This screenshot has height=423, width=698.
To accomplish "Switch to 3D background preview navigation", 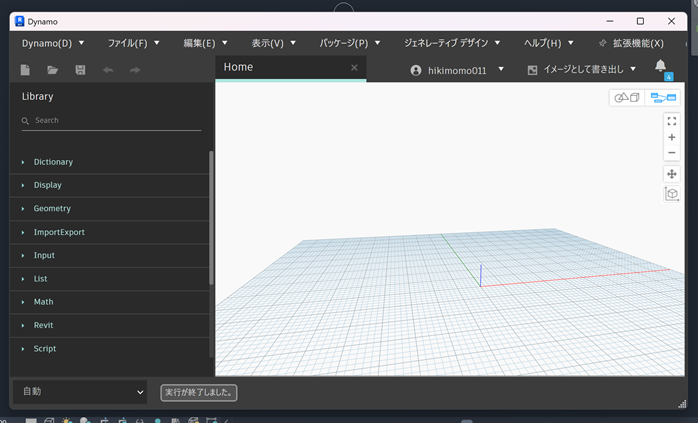I will coord(627,97).
